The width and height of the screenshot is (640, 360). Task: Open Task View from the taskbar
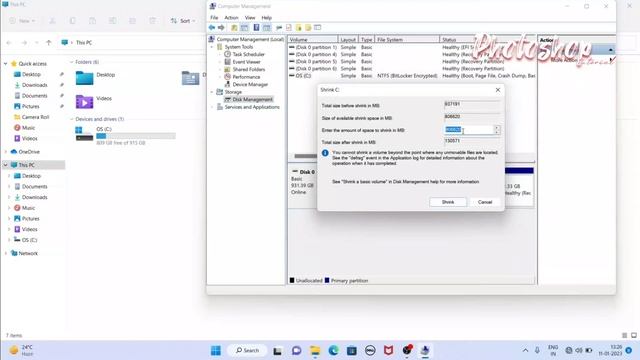(278, 350)
